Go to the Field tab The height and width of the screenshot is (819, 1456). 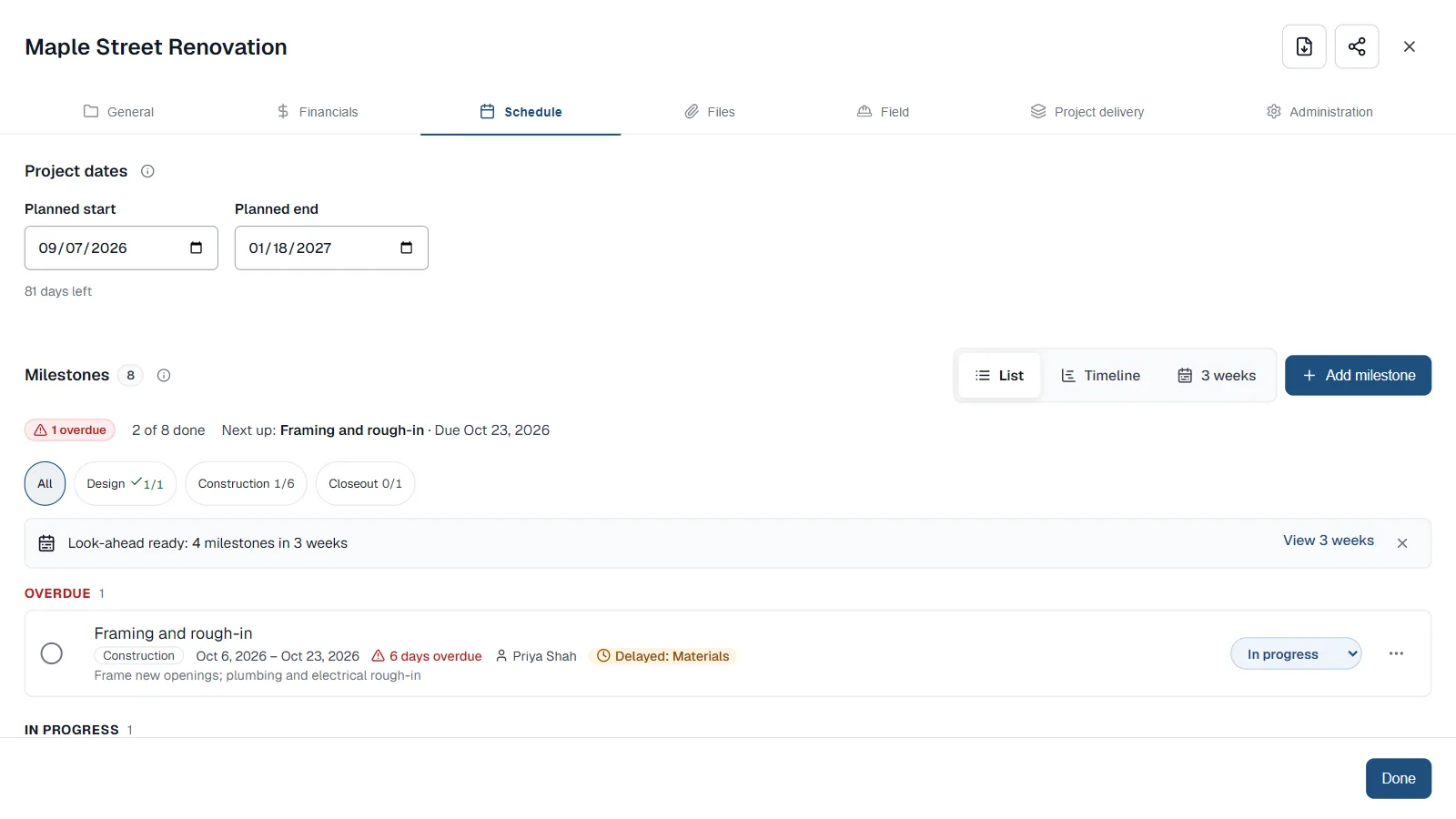[884, 112]
